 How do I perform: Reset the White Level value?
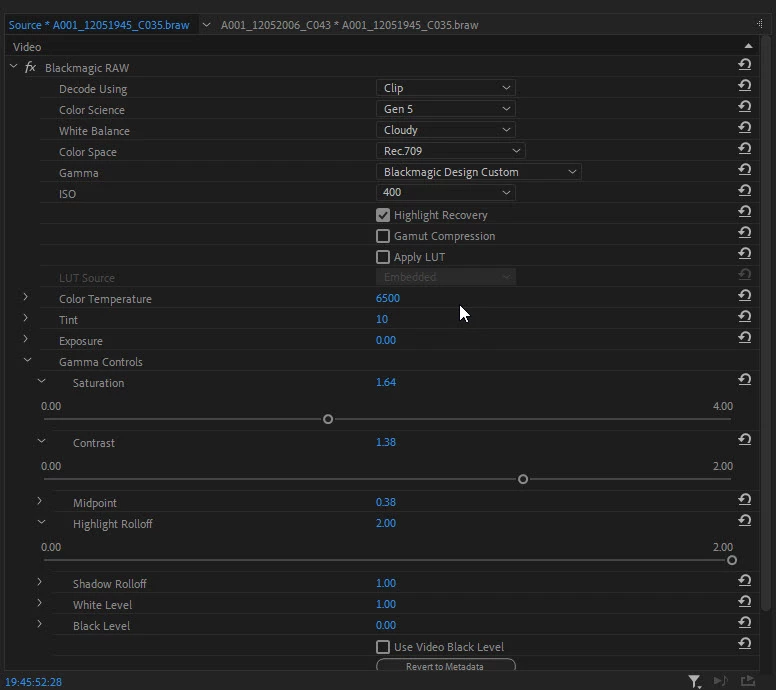pos(744,602)
